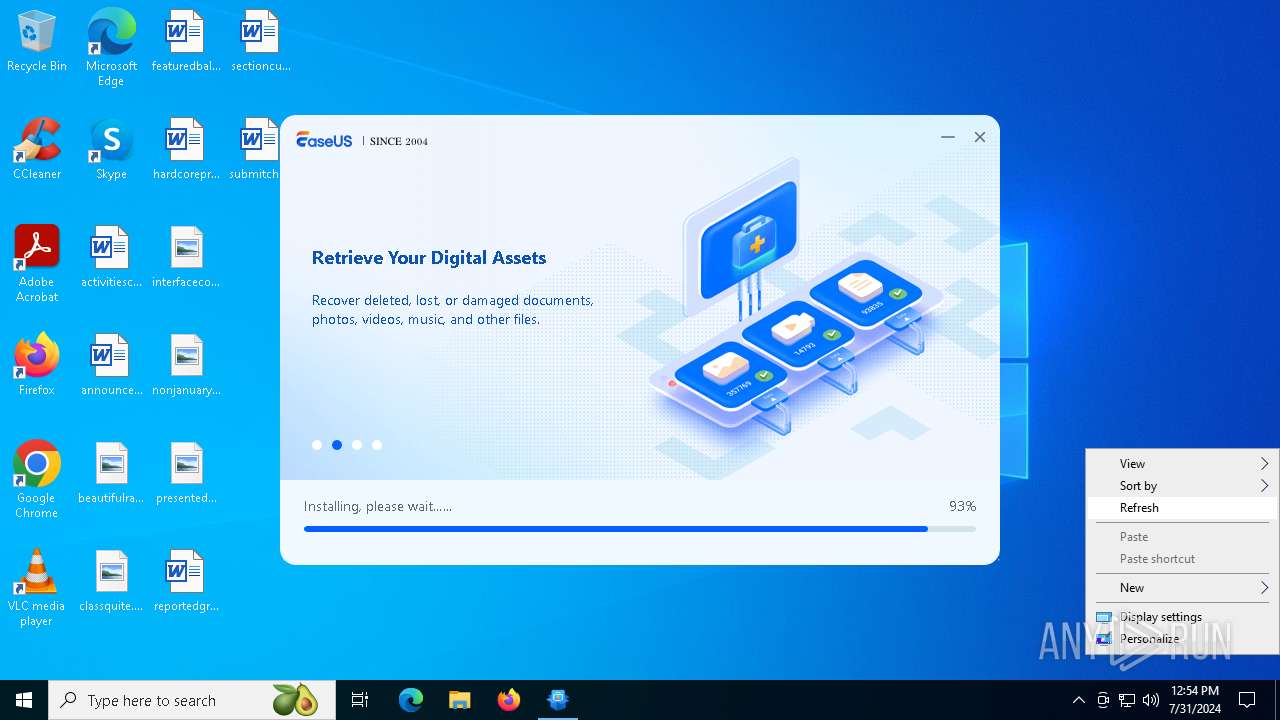Open Microsoft Edge desktop shortcut
The image size is (1280, 720).
coord(111,47)
